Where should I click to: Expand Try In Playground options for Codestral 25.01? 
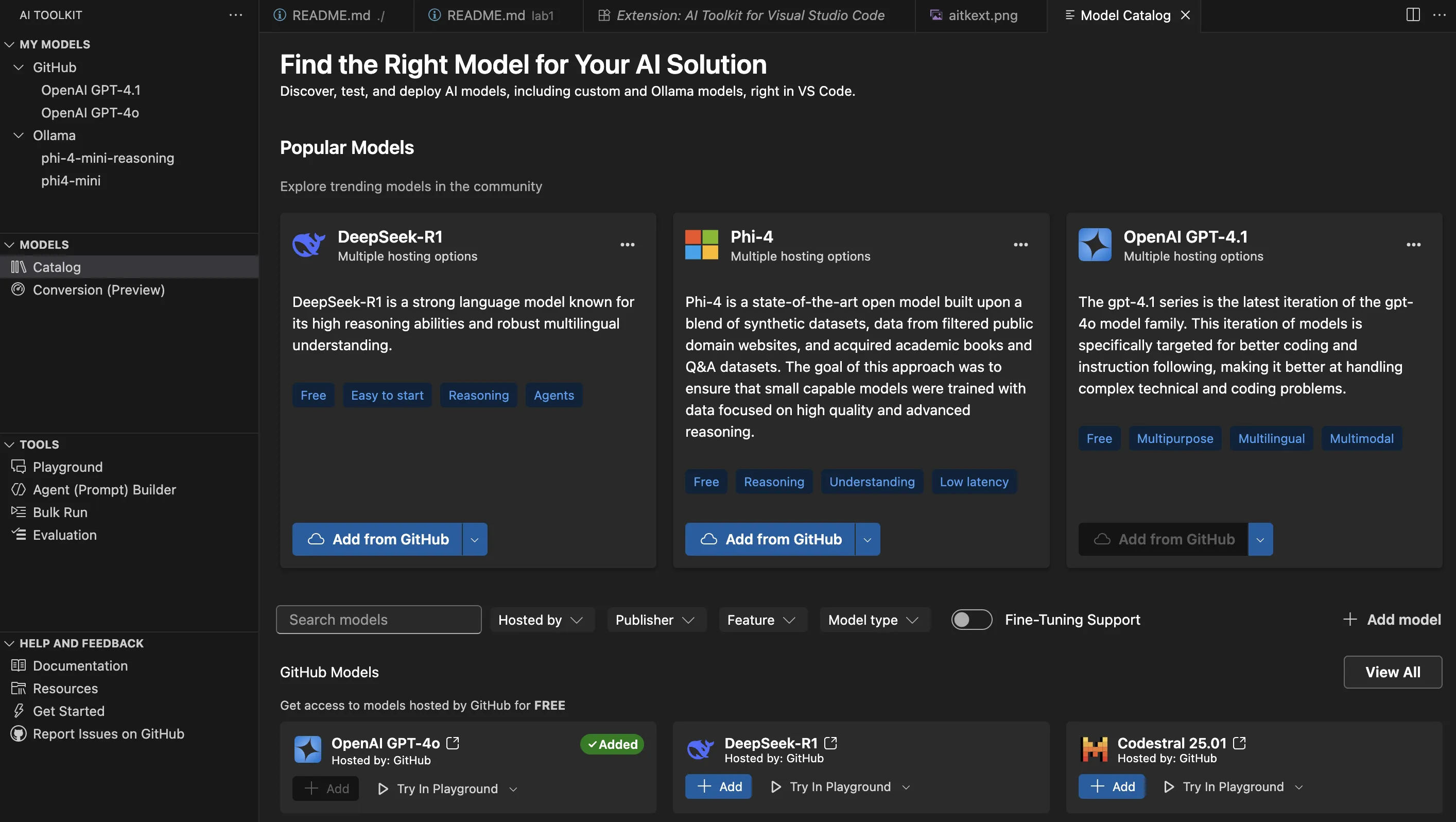[1299, 787]
